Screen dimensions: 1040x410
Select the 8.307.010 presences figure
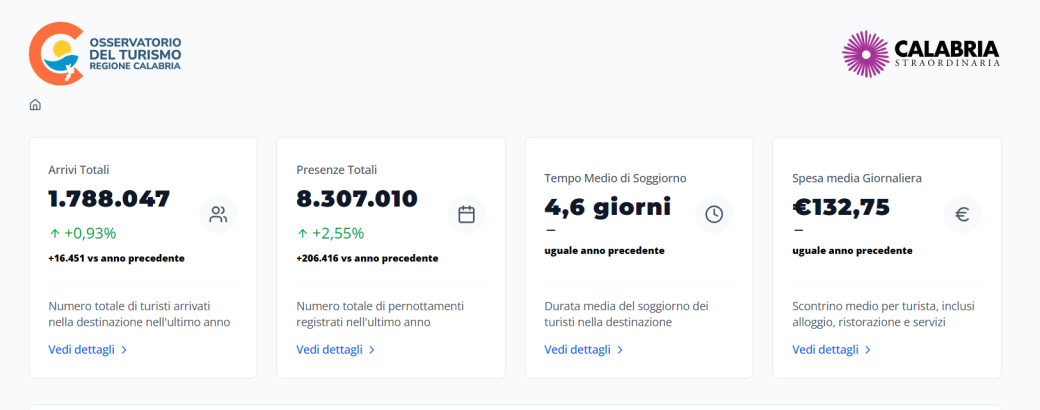coord(357,199)
